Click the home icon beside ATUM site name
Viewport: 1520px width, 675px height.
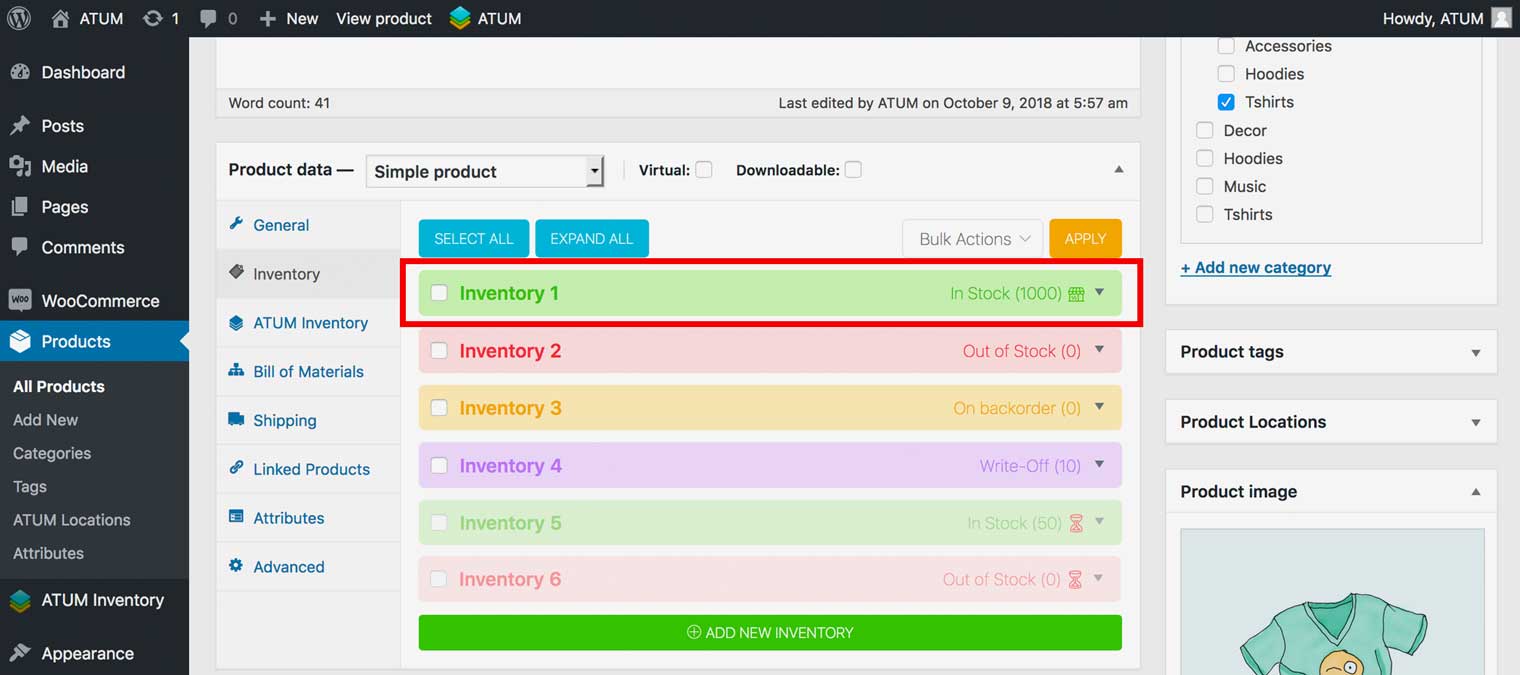(x=61, y=18)
